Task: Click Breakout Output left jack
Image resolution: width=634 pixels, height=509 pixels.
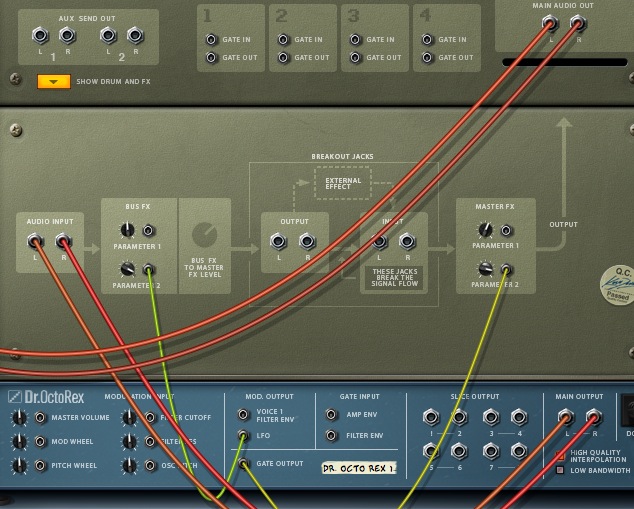Action: coord(278,241)
